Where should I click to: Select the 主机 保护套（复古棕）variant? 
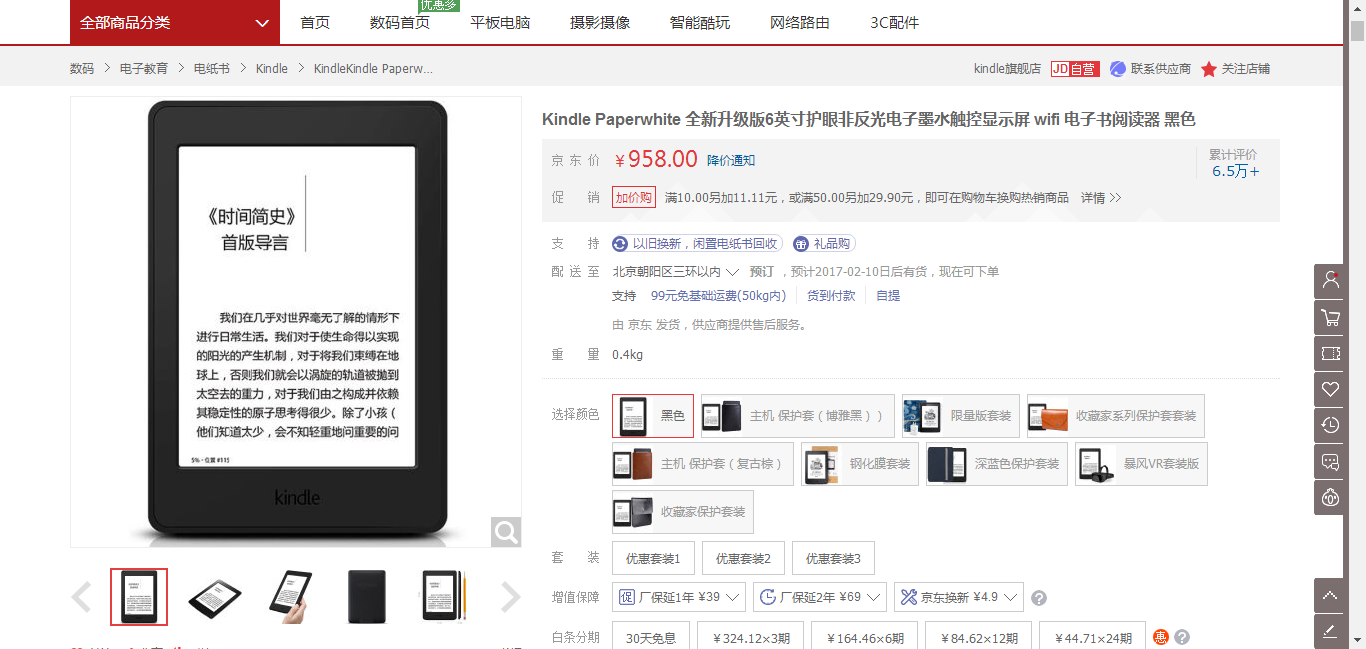703,463
